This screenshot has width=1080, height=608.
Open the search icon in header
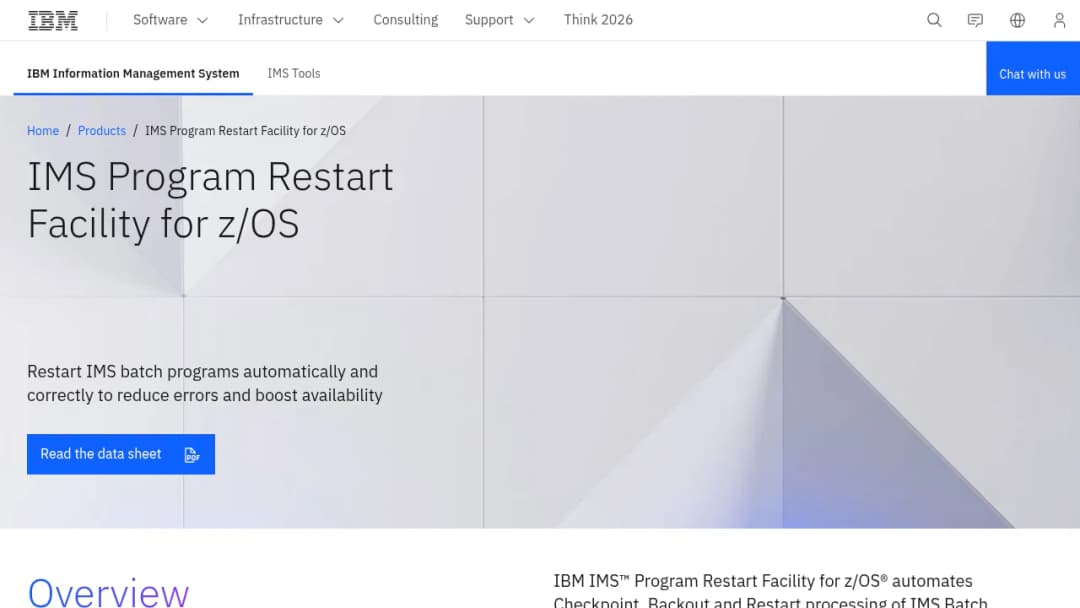point(934,20)
